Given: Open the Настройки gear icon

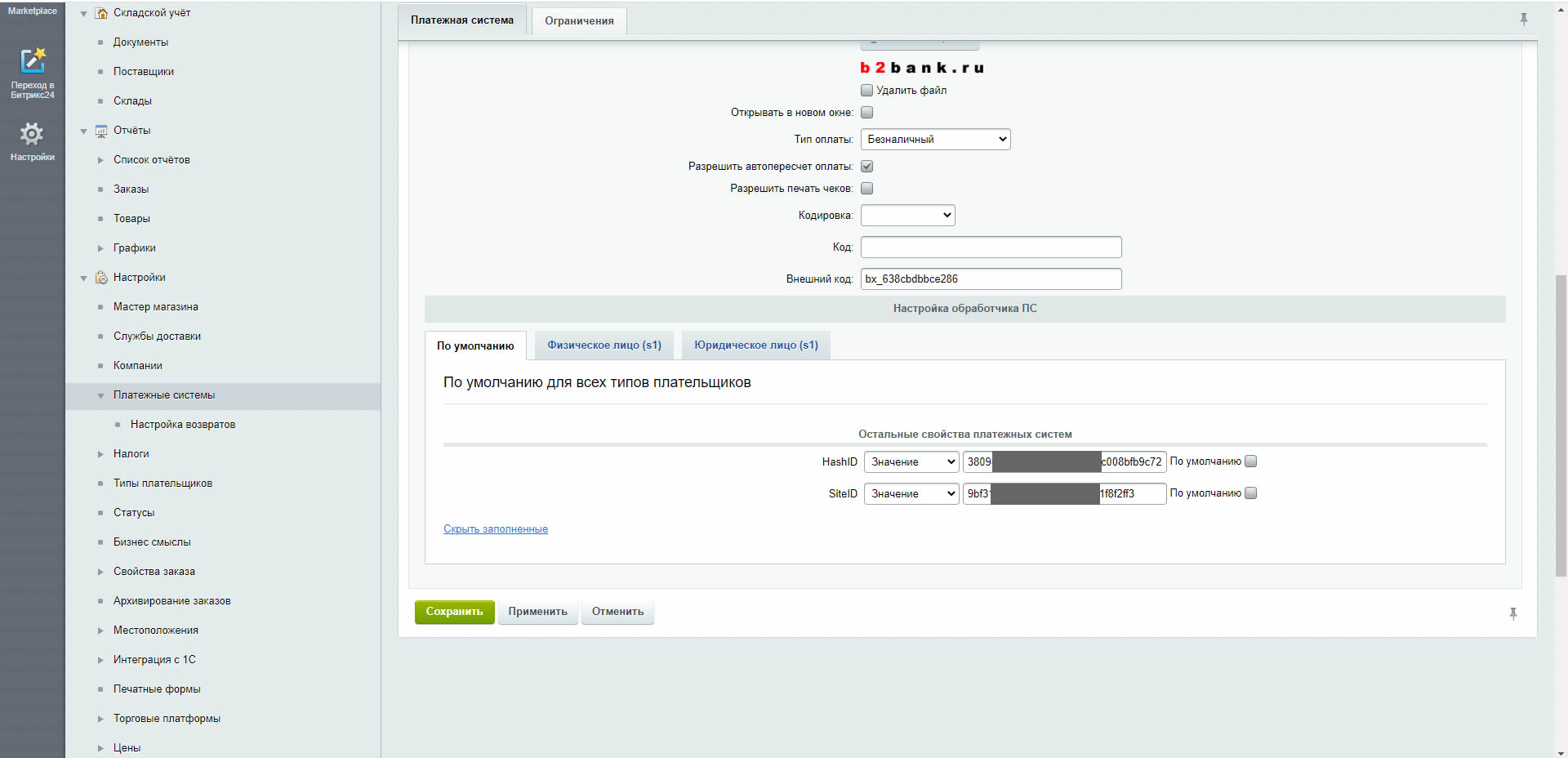Looking at the screenshot, I should coord(32,134).
